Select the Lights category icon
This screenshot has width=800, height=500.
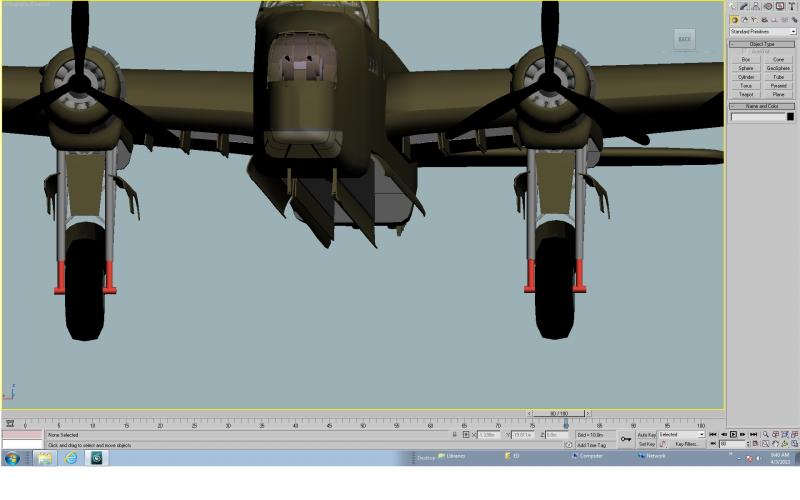pos(755,20)
